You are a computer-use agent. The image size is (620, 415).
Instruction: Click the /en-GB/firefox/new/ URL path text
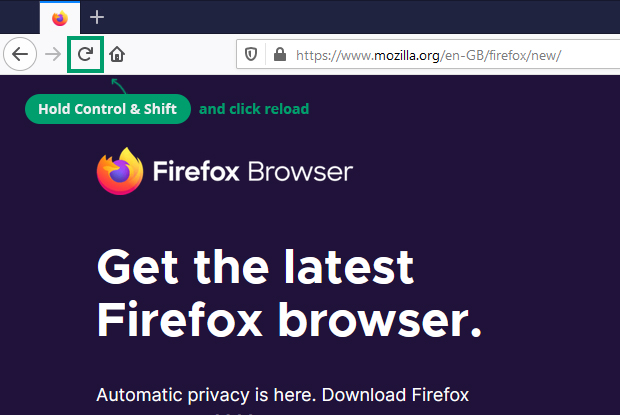[501, 55]
